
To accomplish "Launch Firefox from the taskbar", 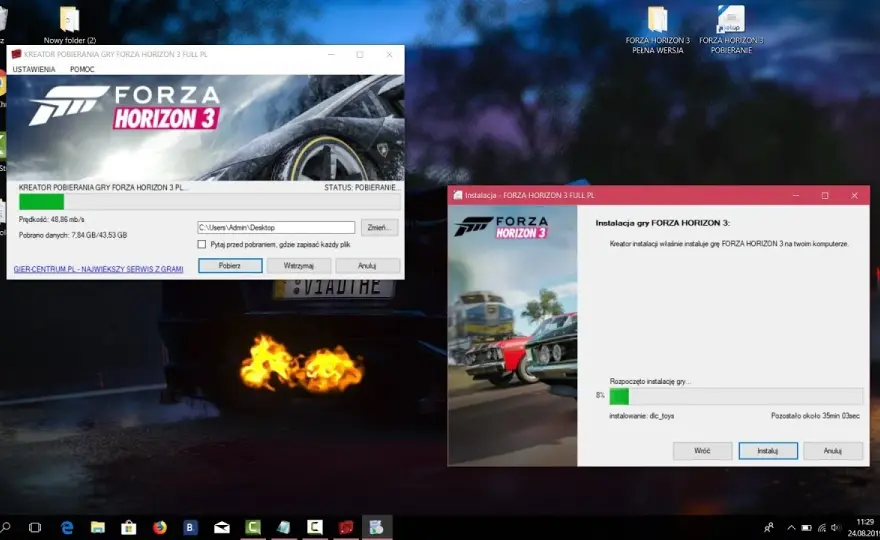I will 160,527.
